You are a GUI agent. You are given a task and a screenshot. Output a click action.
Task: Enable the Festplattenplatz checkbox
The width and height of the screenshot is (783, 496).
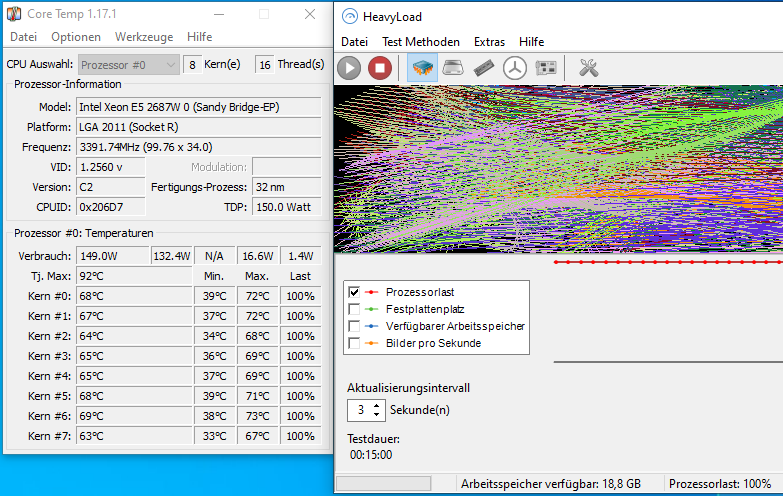tap(354, 309)
